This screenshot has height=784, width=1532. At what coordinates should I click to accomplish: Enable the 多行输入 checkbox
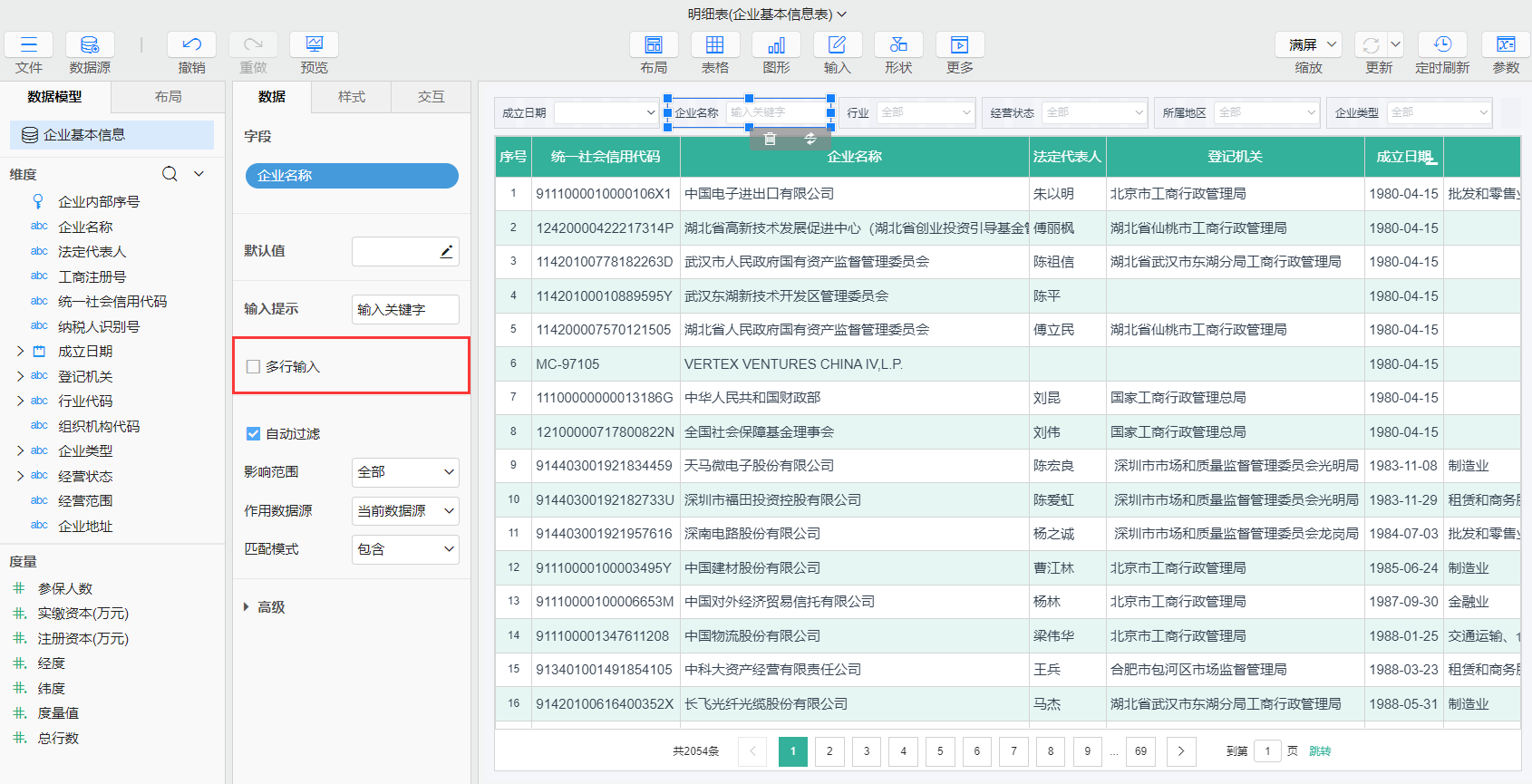point(254,367)
